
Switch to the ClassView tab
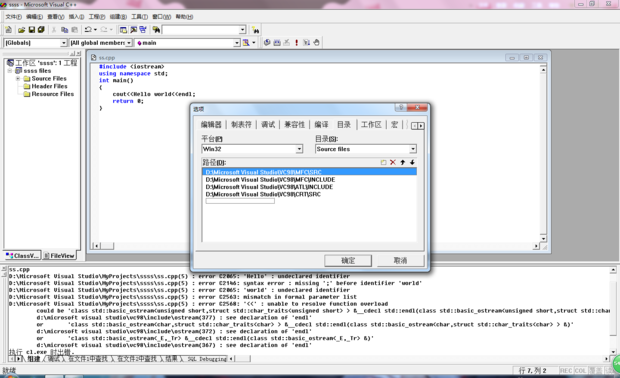23,256
